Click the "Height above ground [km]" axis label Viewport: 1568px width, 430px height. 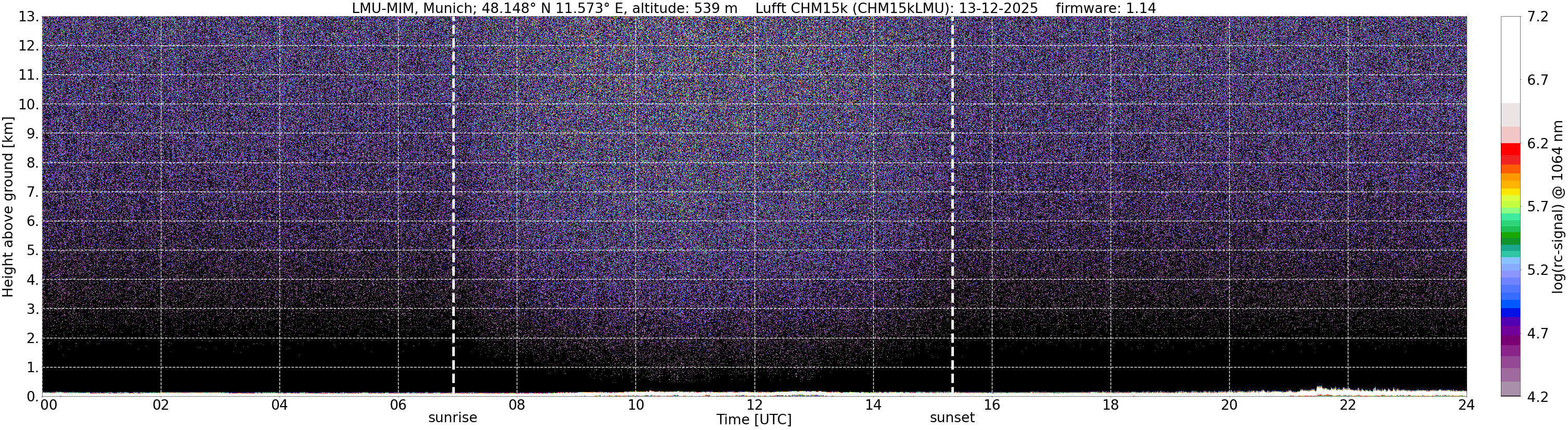(x=8, y=206)
